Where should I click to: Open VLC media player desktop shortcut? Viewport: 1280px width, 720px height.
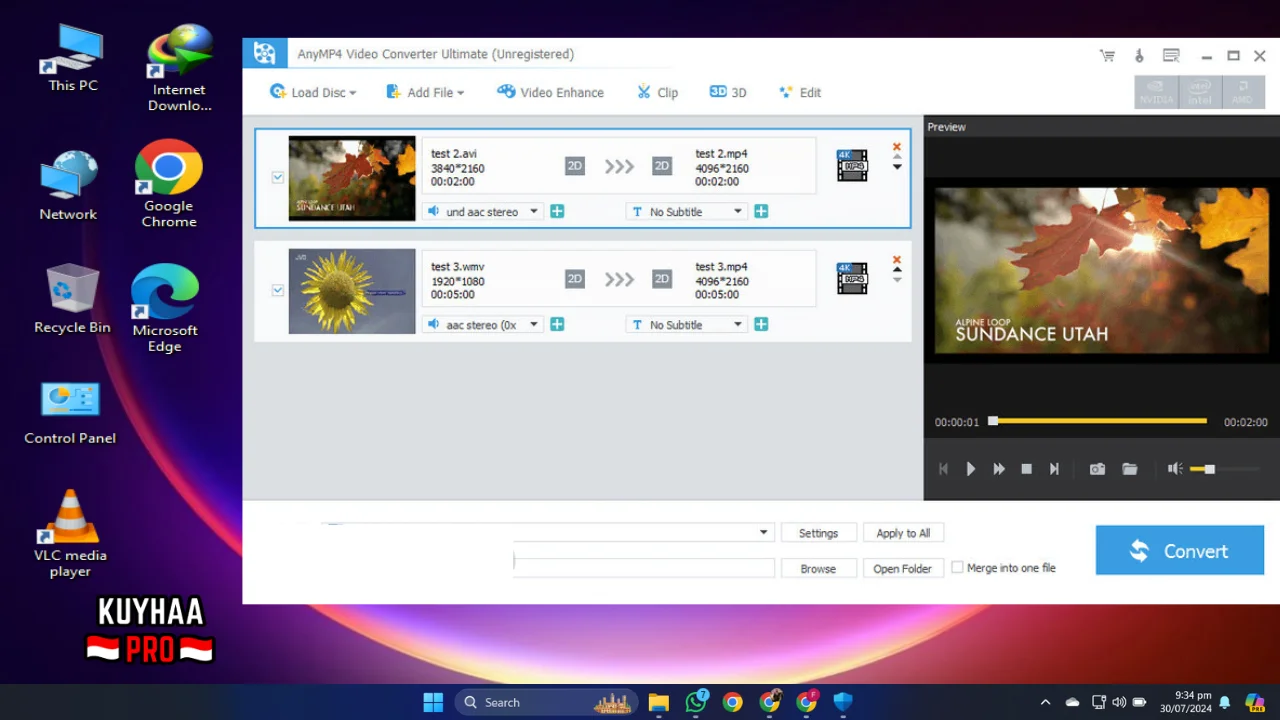[70, 534]
